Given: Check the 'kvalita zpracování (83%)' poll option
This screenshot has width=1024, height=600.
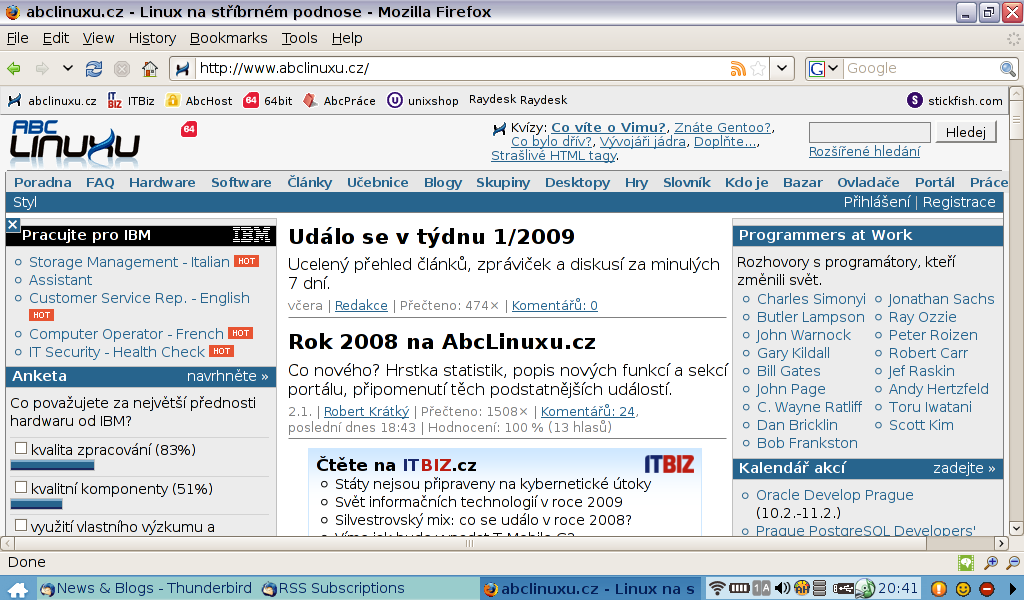Looking at the screenshot, I should pyautogui.click(x=21, y=449).
